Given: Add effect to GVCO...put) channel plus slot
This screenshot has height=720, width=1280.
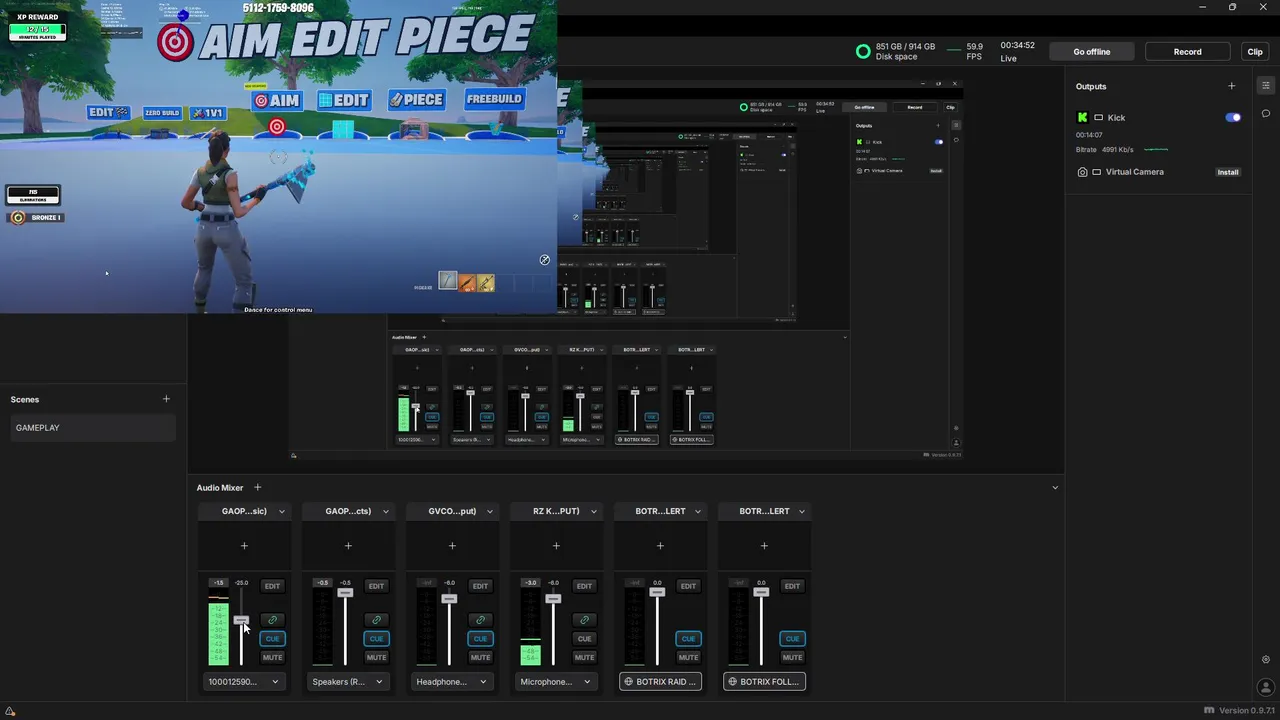Looking at the screenshot, I should click(452, 546).
